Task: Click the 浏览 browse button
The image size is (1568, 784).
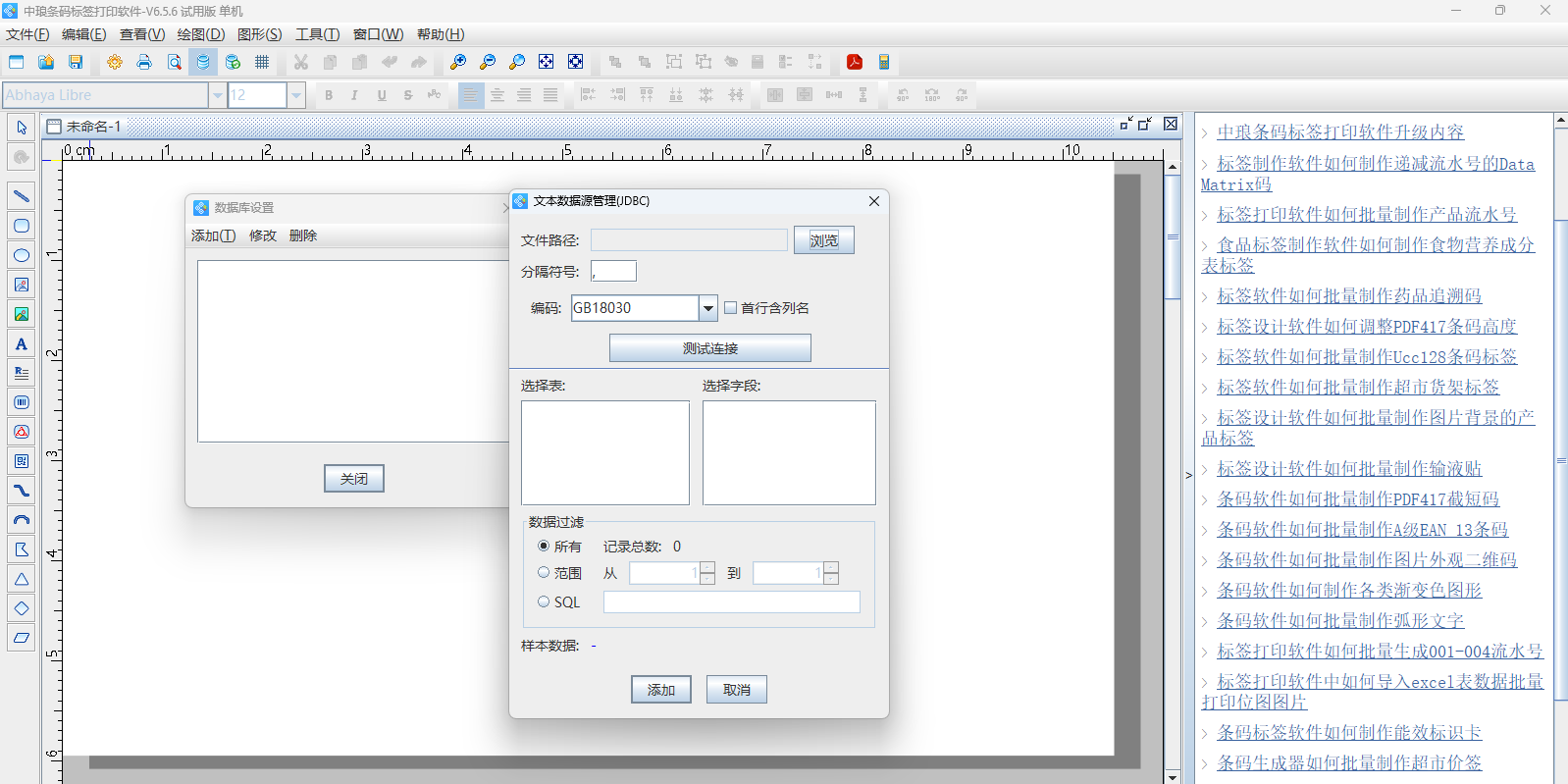Action: [823, 240]
